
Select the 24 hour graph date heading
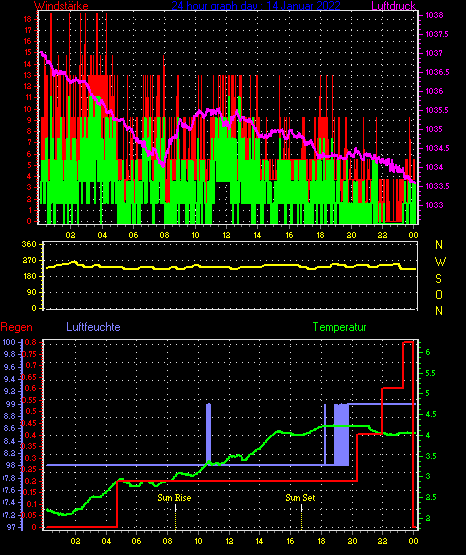click(x=256, y=5)
